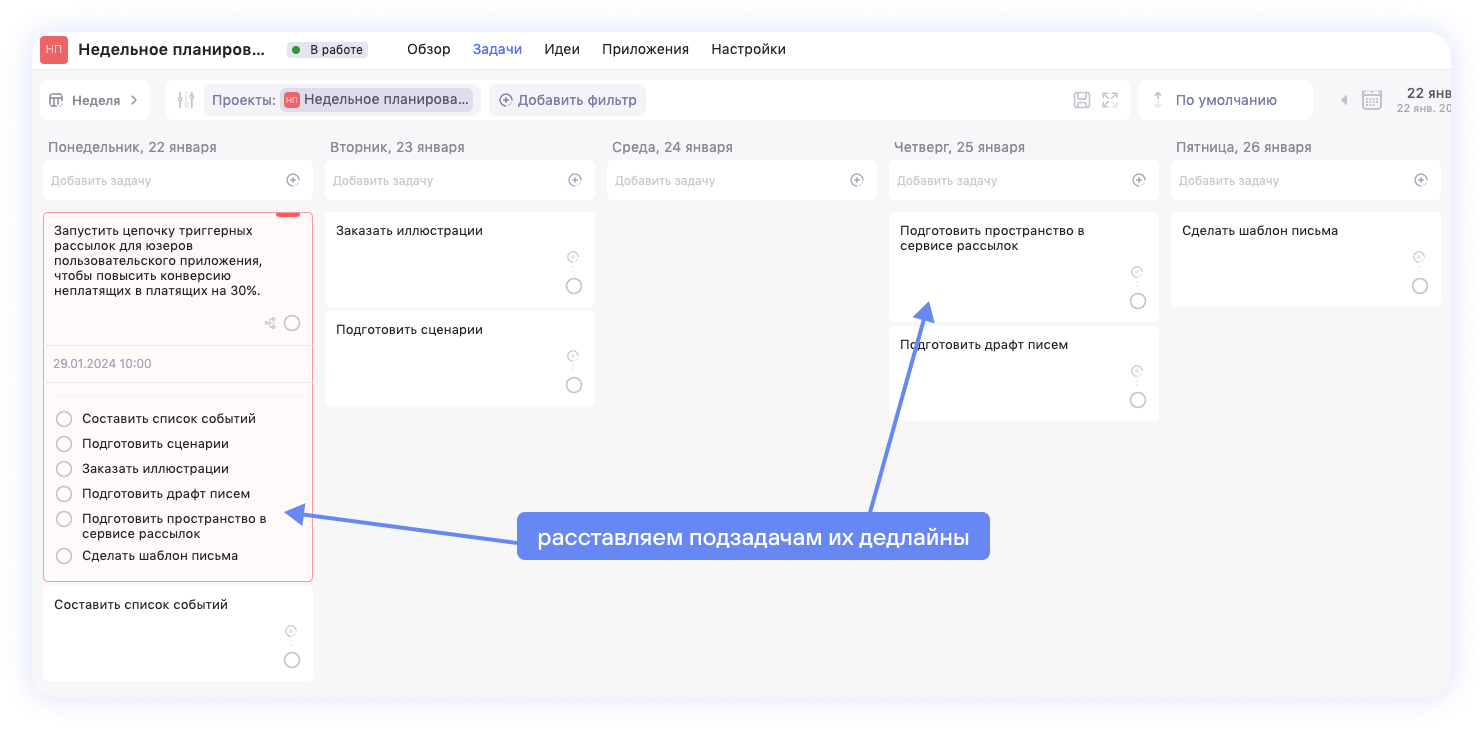Click the clock icon on Заказать иллюстрации card
Viewport: 1483px width, 729px height.
click(x=572, y=257)
